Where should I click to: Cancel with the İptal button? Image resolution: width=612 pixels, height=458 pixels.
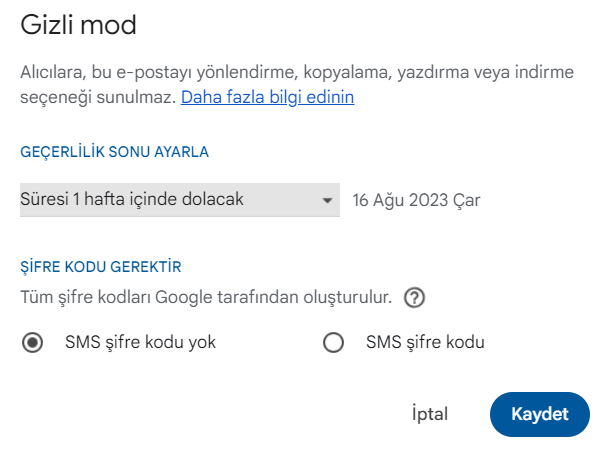[x=430, y=414]
